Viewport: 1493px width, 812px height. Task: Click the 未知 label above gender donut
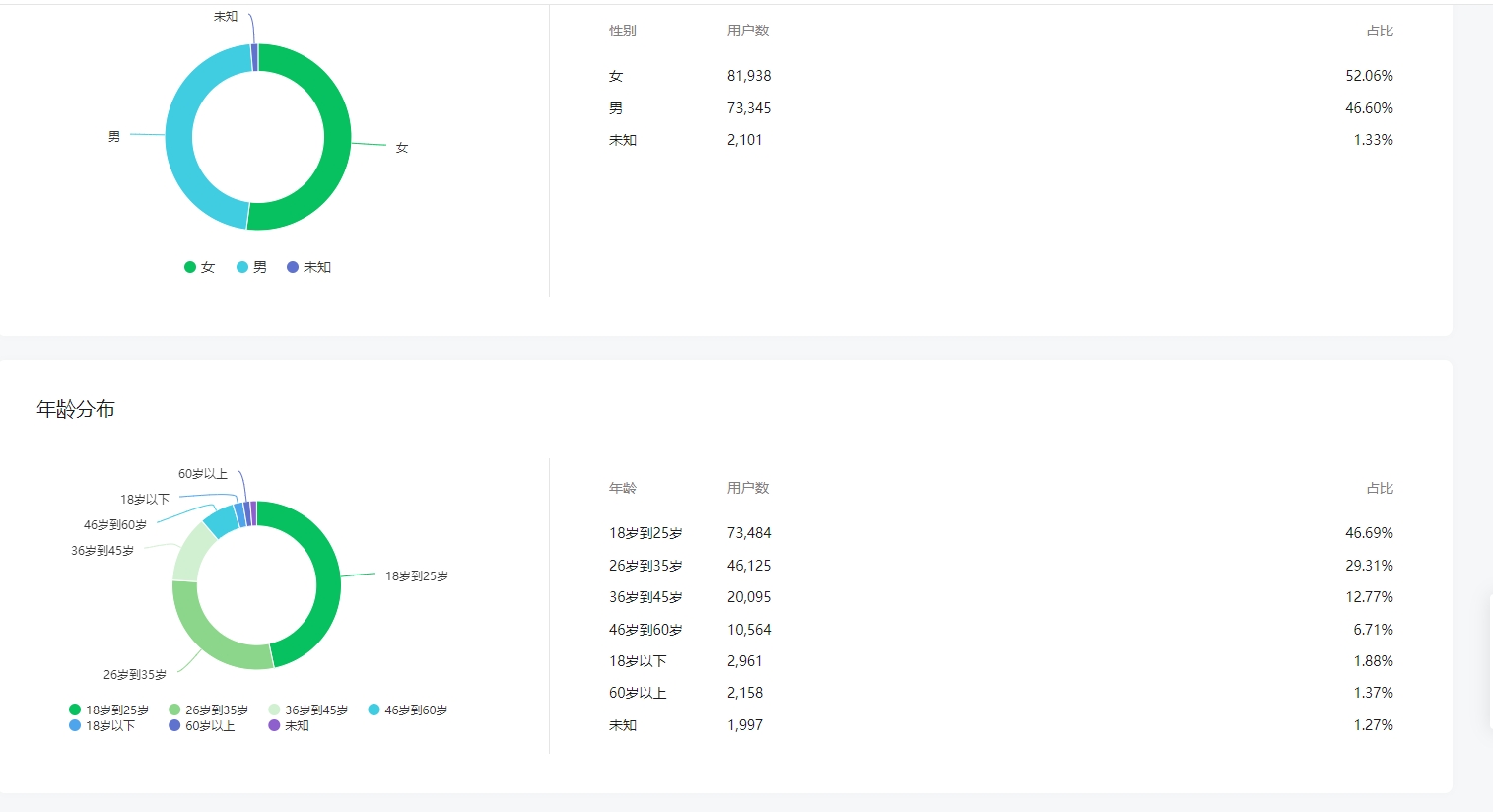(x=226, y=17)
